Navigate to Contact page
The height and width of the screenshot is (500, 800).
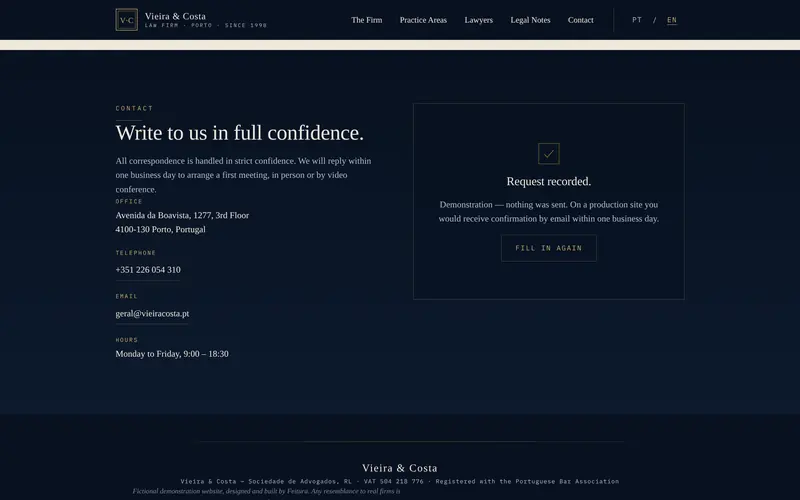(581, 20)
